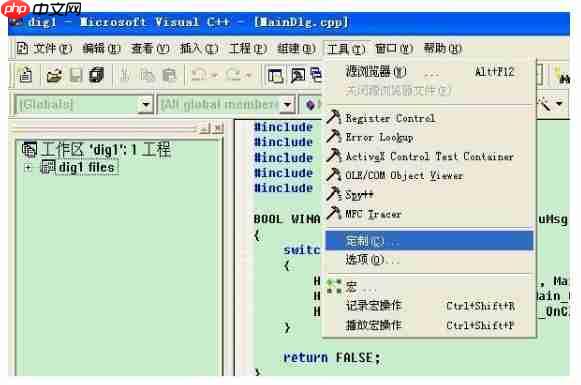Viewport: 581px width, 385px height.
Task: Launch Register Control from Tools menu
Action: (x=429, y=118)
